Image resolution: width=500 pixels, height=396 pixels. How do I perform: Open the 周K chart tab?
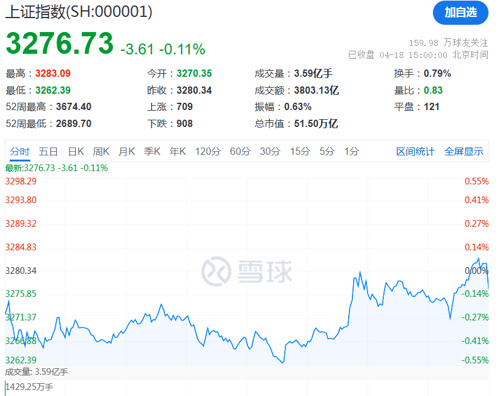(x=101, y=152)
